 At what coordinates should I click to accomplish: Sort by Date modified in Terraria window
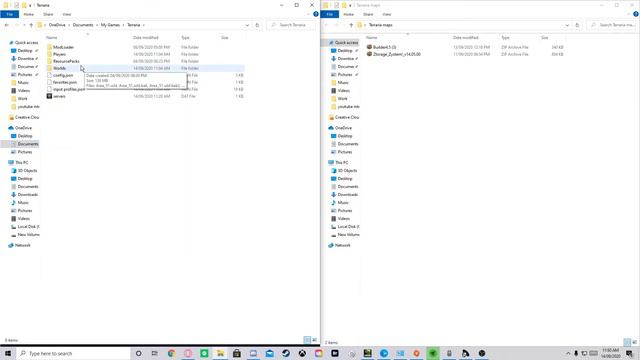[x=146, y=38]
